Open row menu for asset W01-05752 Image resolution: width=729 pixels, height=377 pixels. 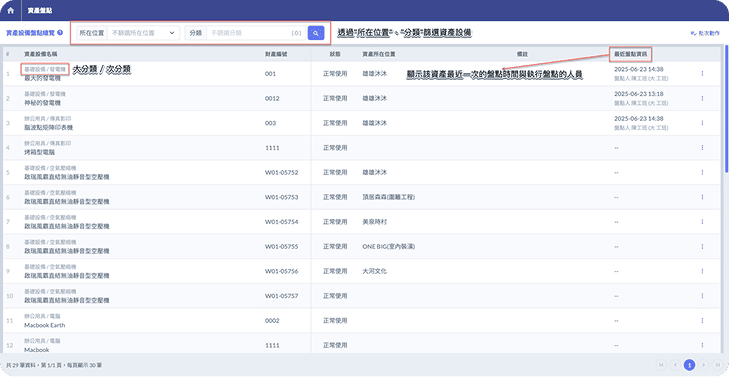click(x=702, y=172)
